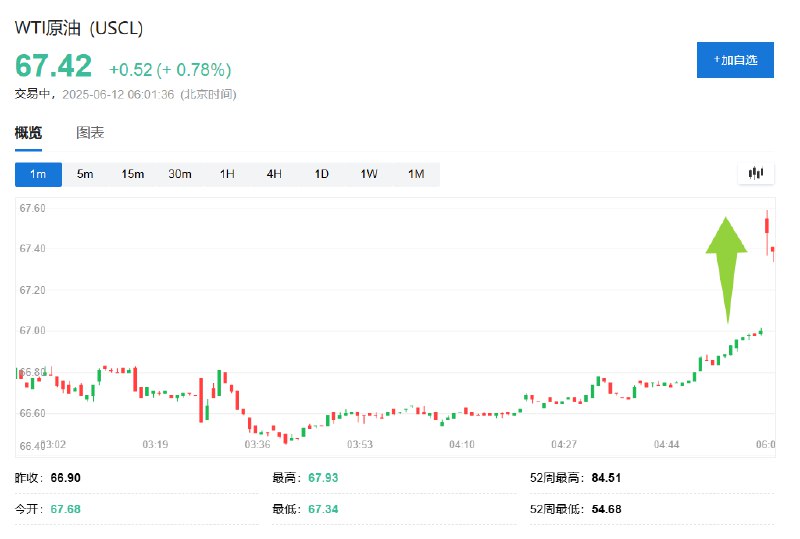Click the 03:53 time axis label
Viewport: 800px width, 539px height.
(x=360, y=445)
